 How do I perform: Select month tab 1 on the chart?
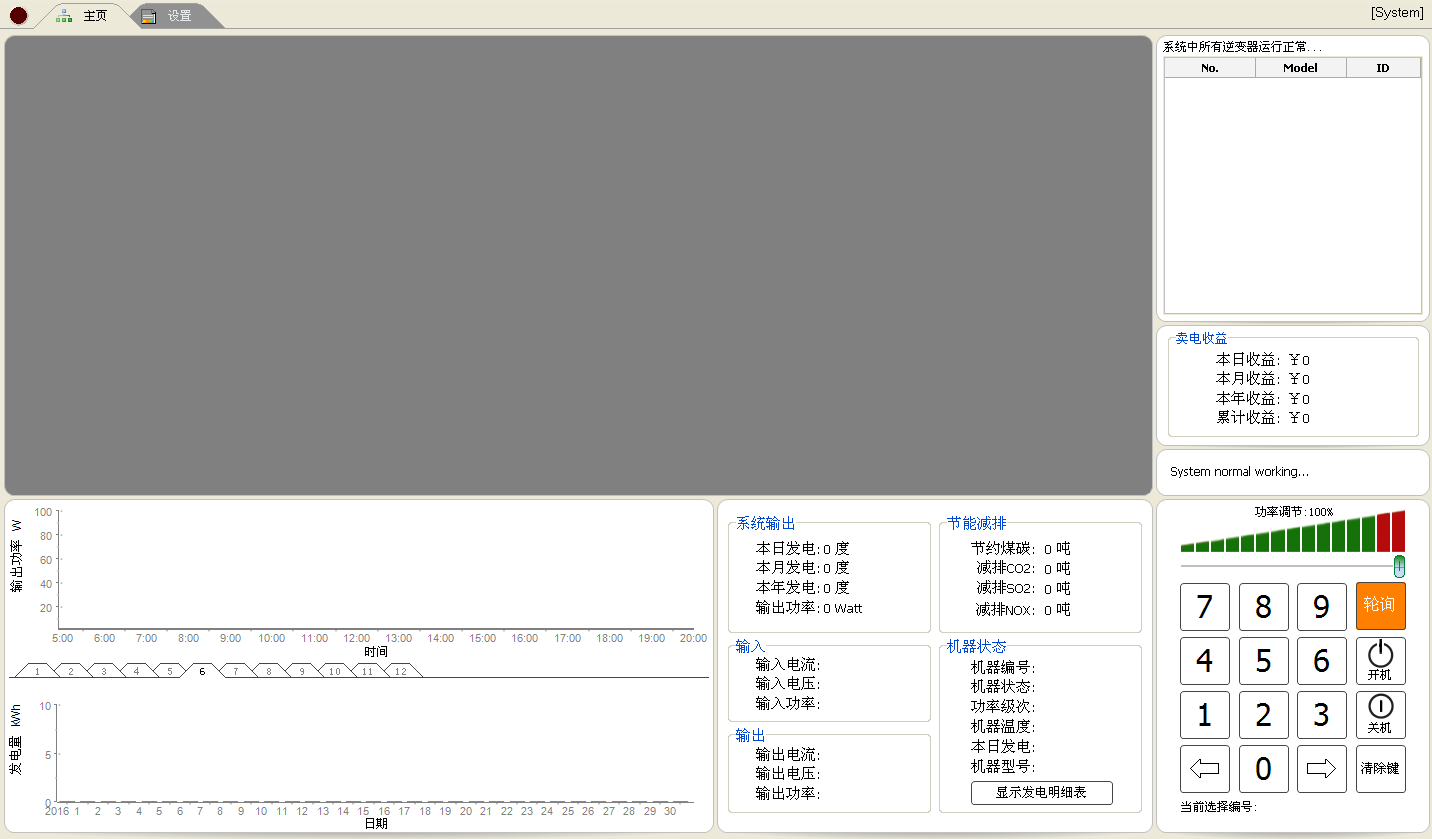pos(37,671)
